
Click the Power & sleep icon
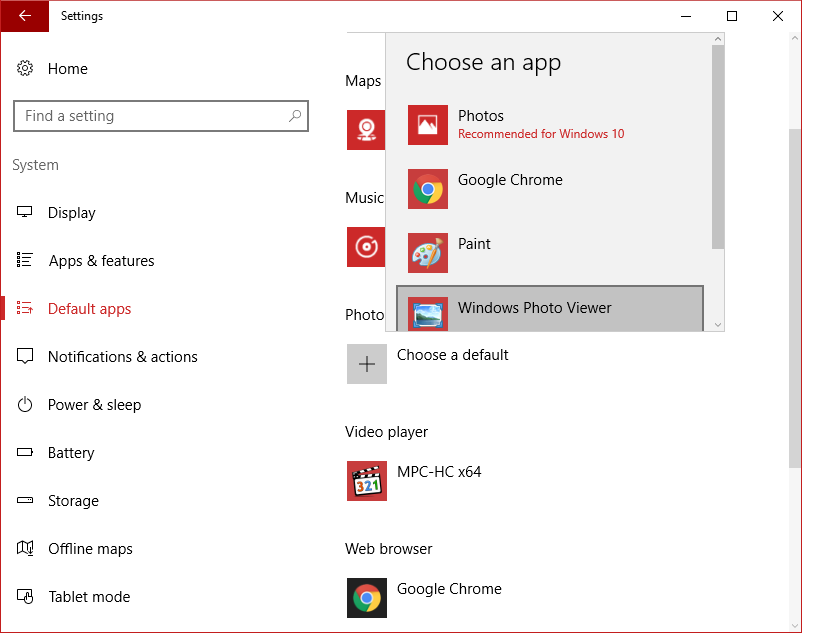click(x=25, y=404)
